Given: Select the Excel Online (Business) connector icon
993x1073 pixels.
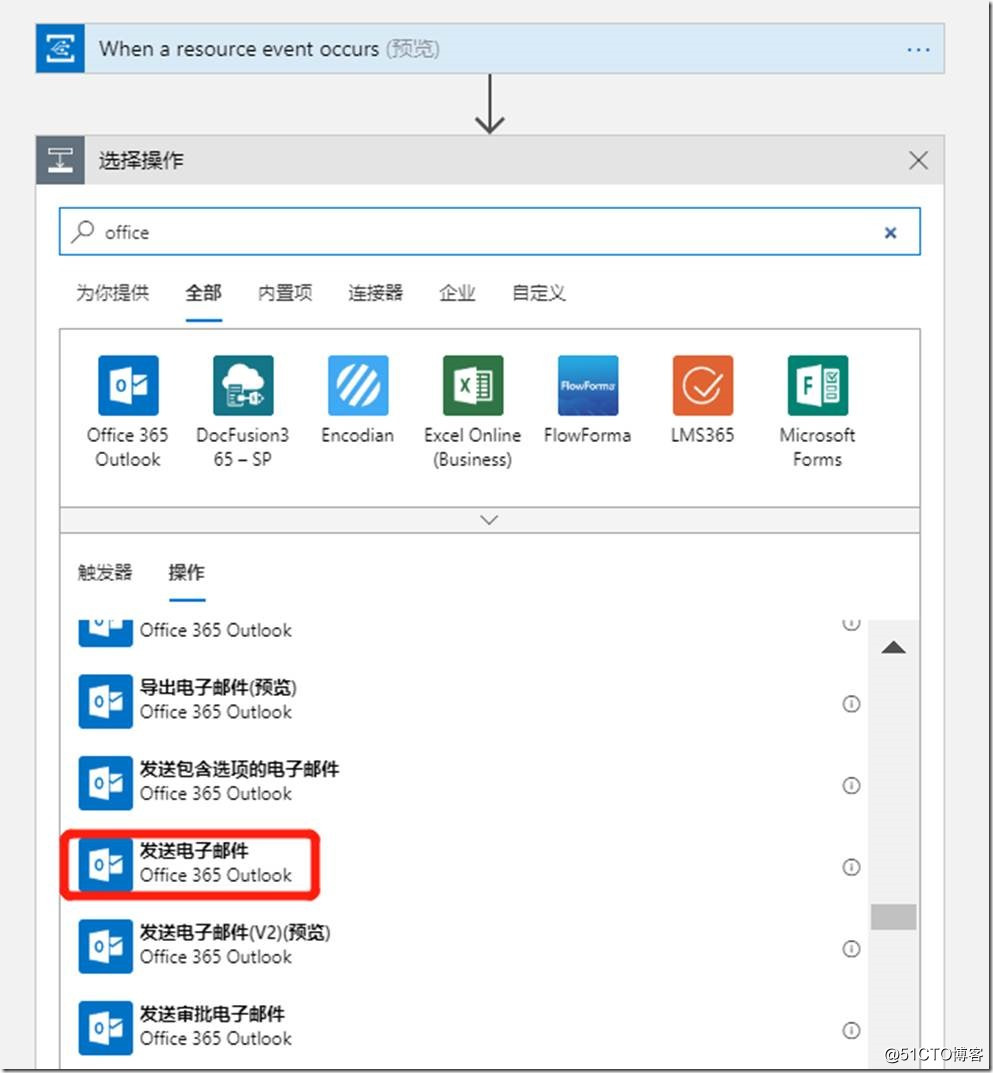Looking at the screenshot, I should point(473,385).
